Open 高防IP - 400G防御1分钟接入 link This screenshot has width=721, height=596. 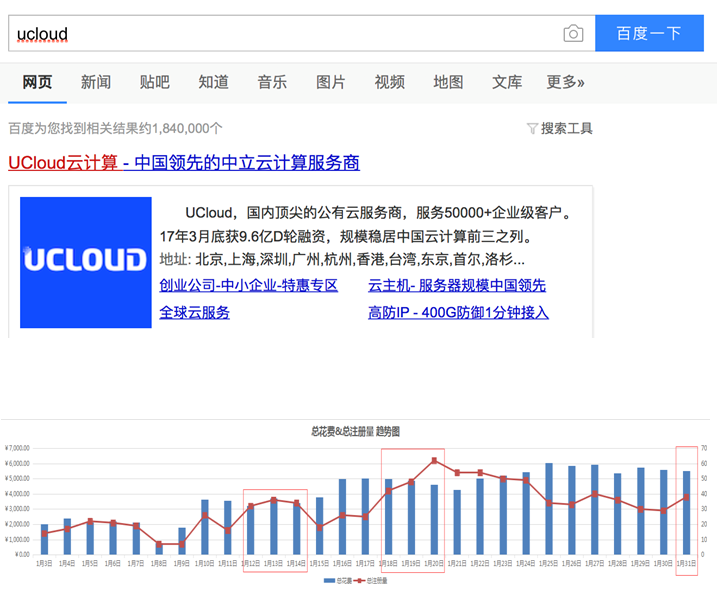click(x=458, y=313)
